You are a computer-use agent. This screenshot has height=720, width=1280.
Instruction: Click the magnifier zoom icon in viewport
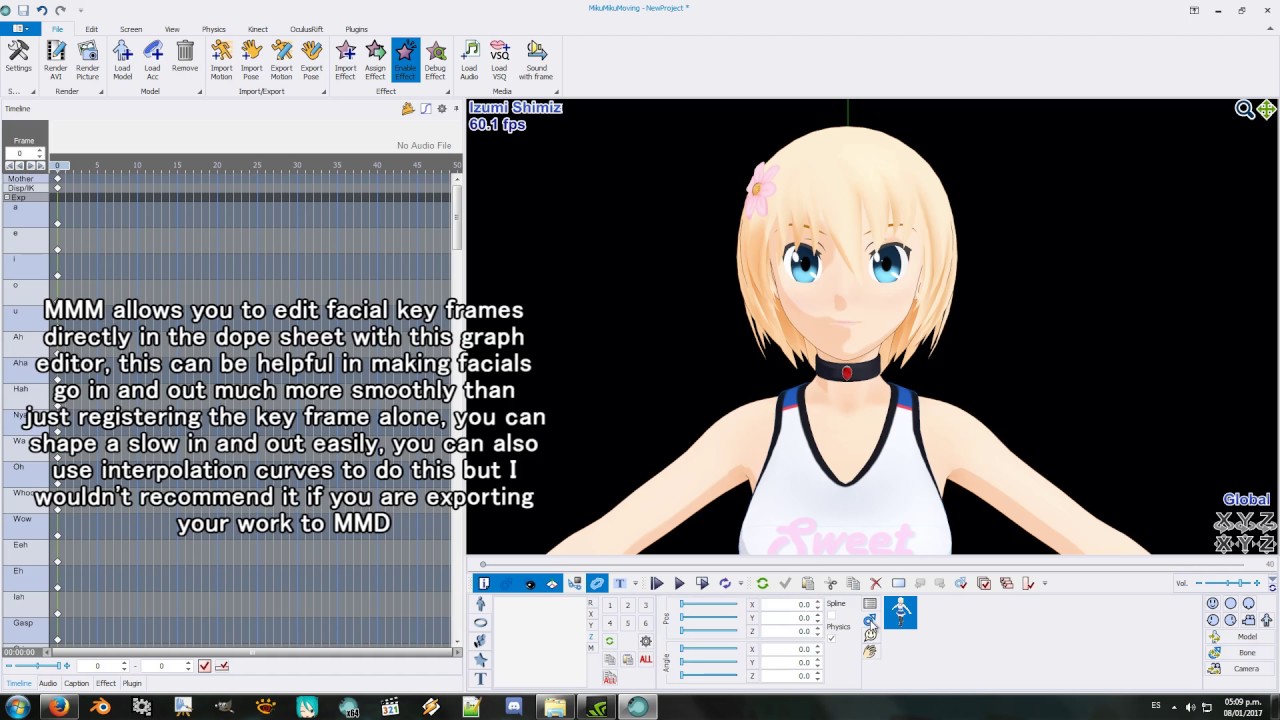(1245, 110)
